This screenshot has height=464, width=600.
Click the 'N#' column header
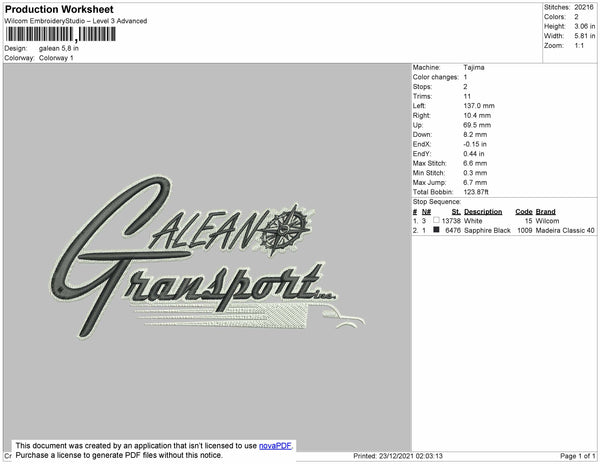(x=426, y=212)
